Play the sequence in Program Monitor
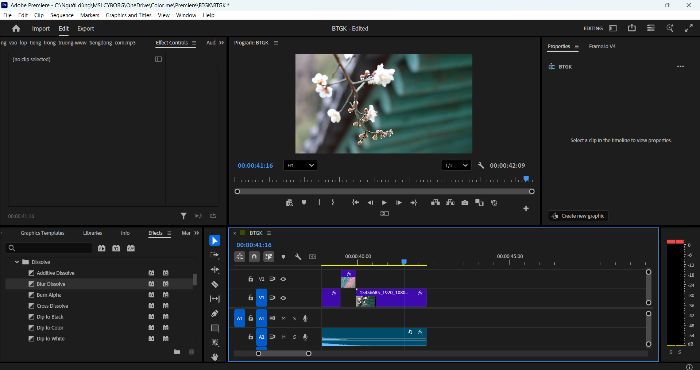 384,203
